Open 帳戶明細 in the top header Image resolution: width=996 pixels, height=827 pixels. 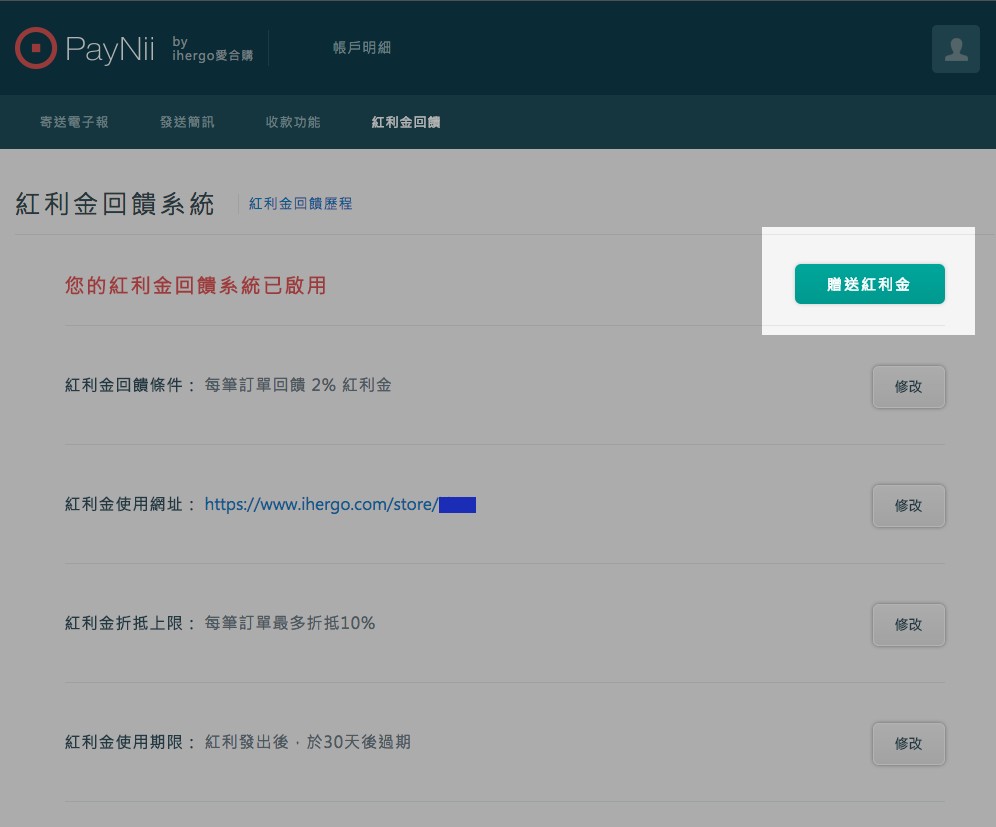click(362, 48)
